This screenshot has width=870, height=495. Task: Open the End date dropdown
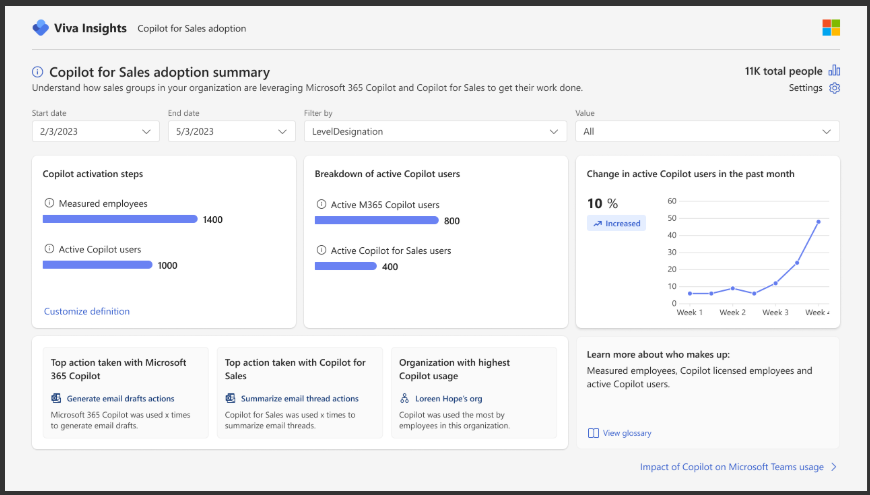click(232, 132)
